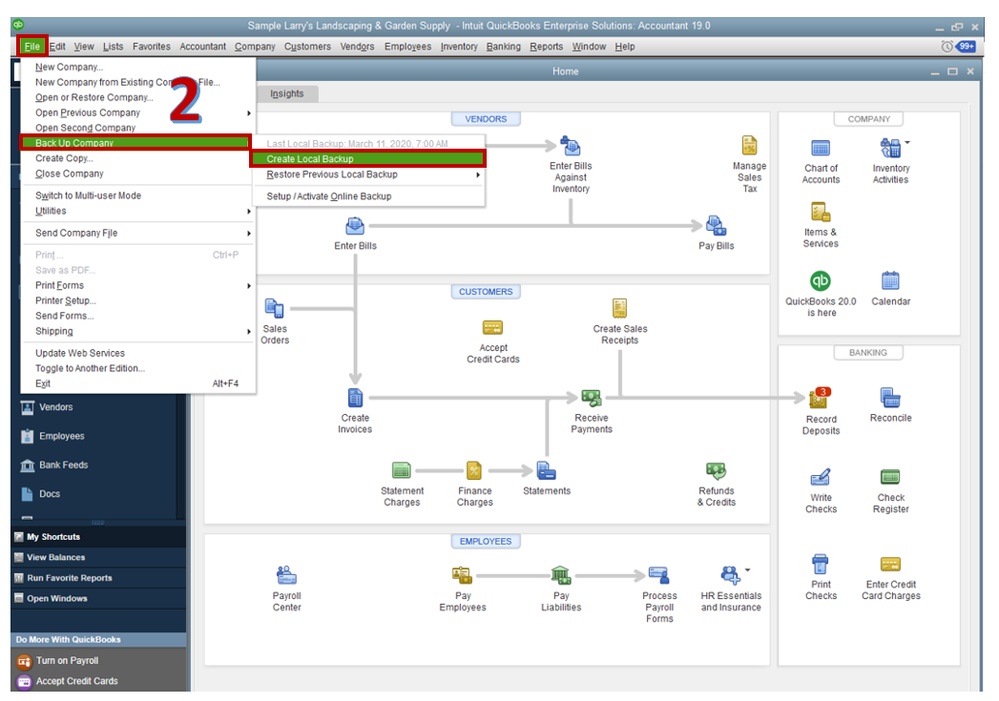
Task: Select Open Windows in the sidebar
Action: point(98,598)
